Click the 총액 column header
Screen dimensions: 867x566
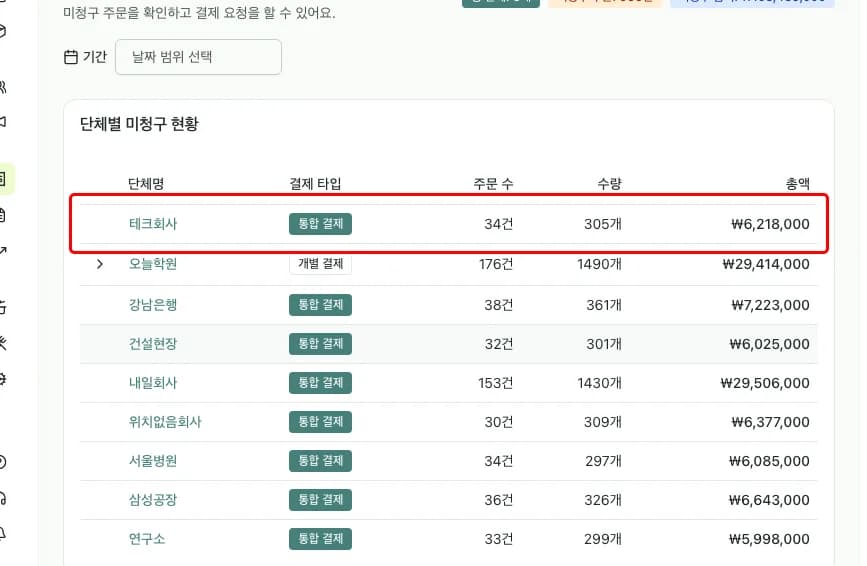[x=798, y=184]
